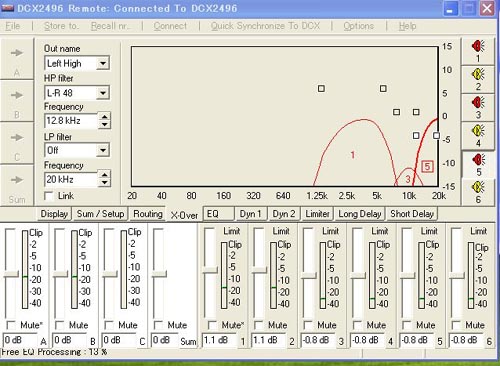This screenshot has height=366, width=500.
Task: Switch to the Dyn 2 tab
Action: click(284, 214)
